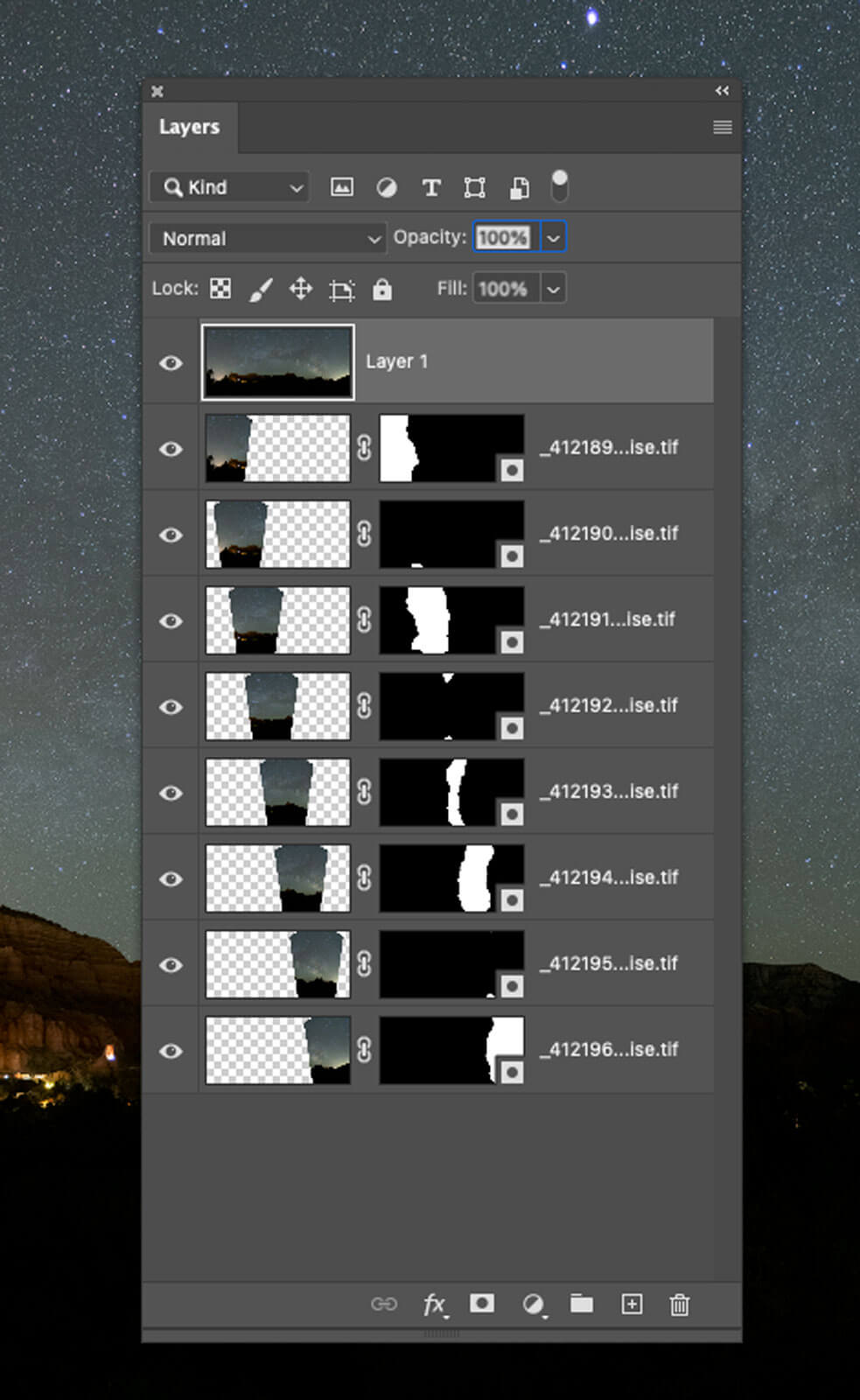Image resolution: width=860 pixels, height=1400 pixels.
Task: Hide Layer 1 using its eye icon
Action: point(171,362)
